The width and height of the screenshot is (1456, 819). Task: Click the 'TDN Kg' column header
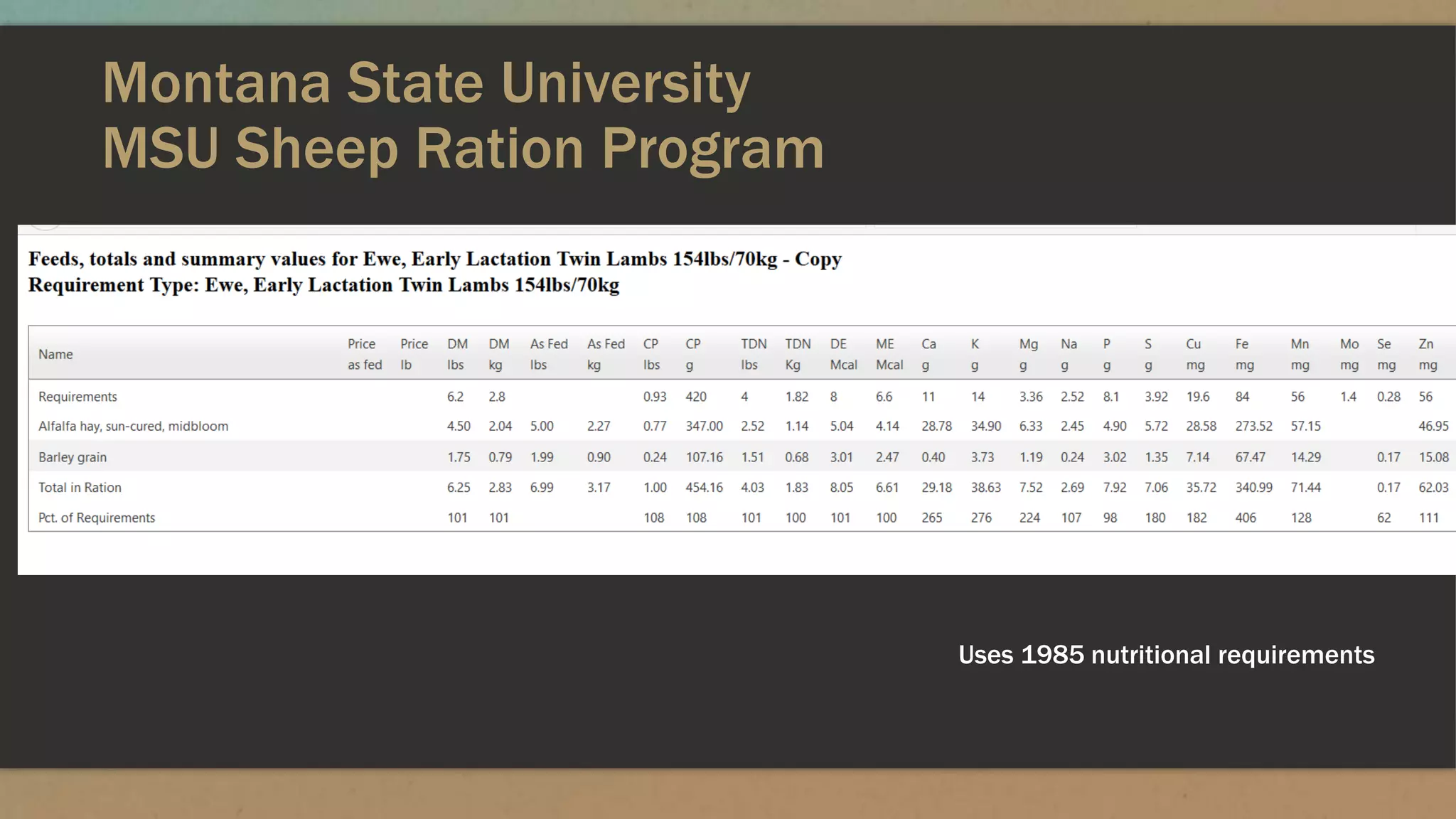(x=798, y=354)
